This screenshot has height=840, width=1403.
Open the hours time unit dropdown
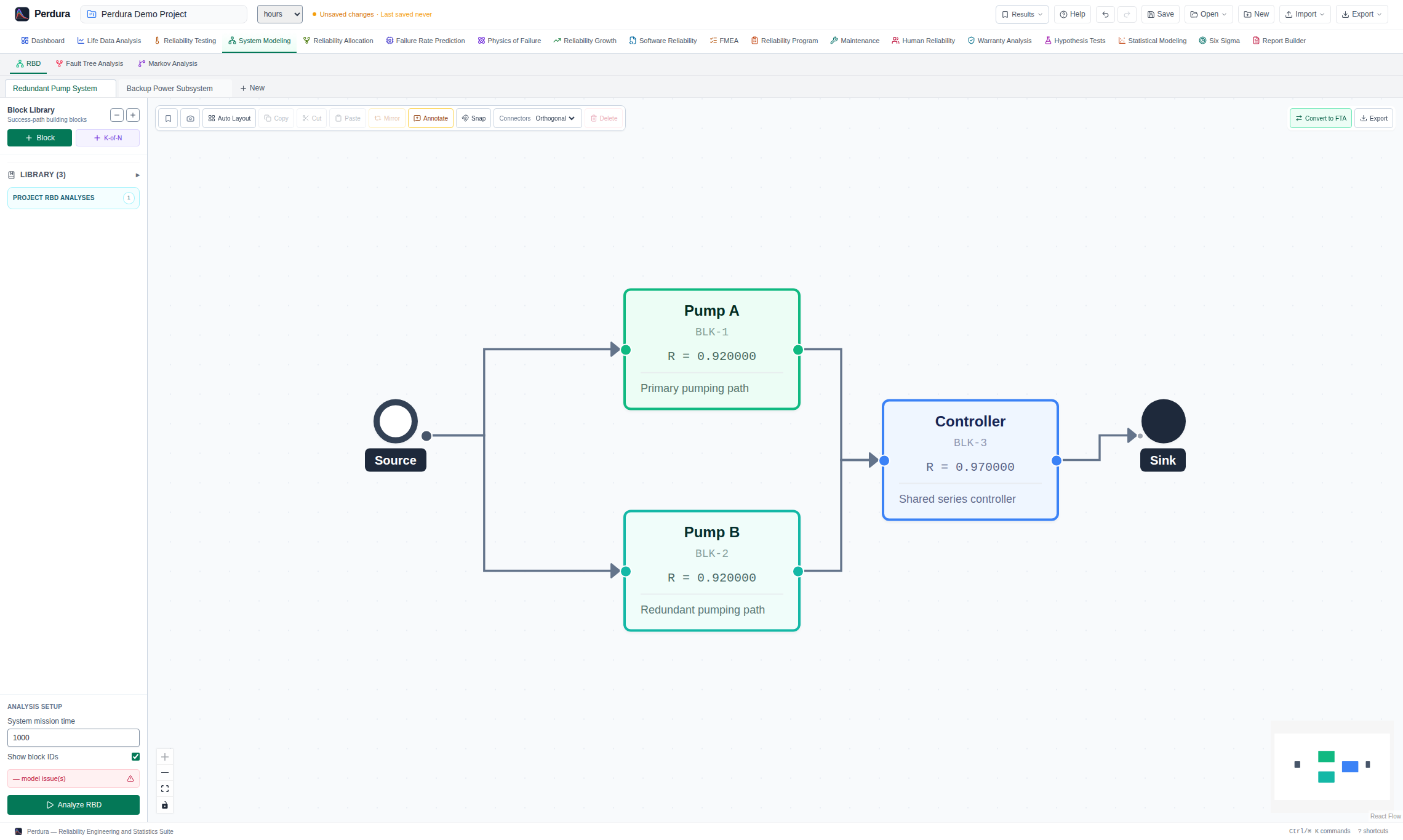tap(280, 14)
